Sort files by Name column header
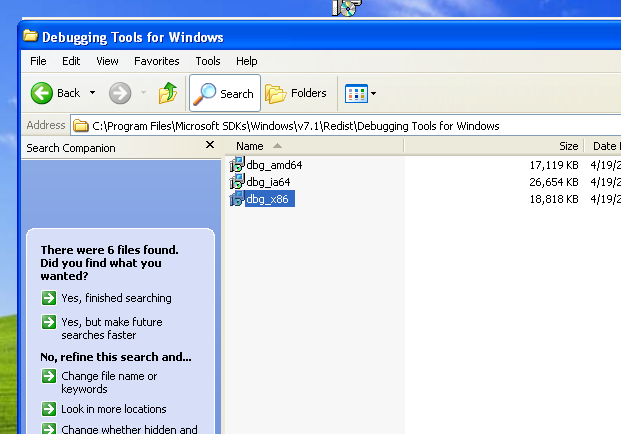621x434 pixels. (315, 146)
